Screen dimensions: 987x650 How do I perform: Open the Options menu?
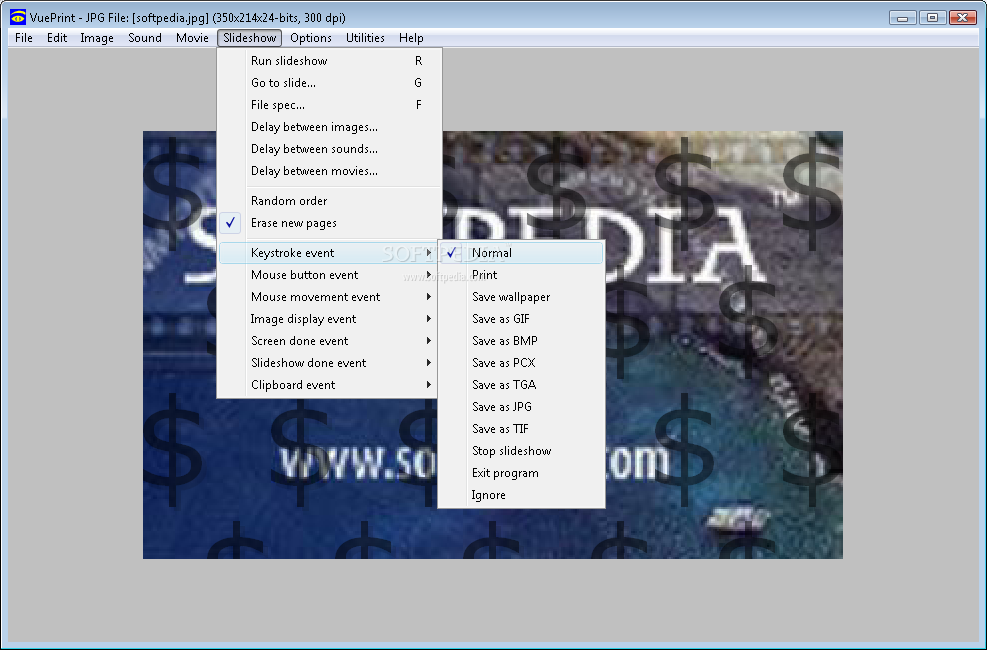tap(310, 38)
